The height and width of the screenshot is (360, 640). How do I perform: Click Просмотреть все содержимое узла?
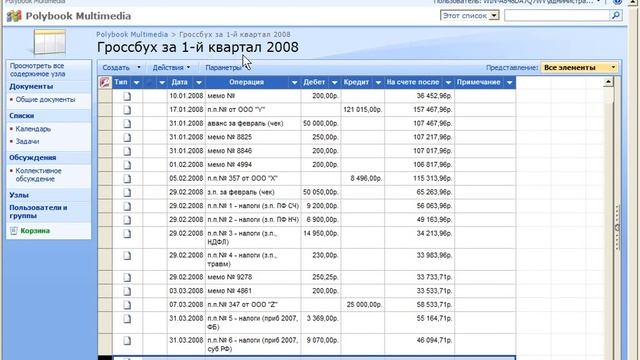click(37, 70)
